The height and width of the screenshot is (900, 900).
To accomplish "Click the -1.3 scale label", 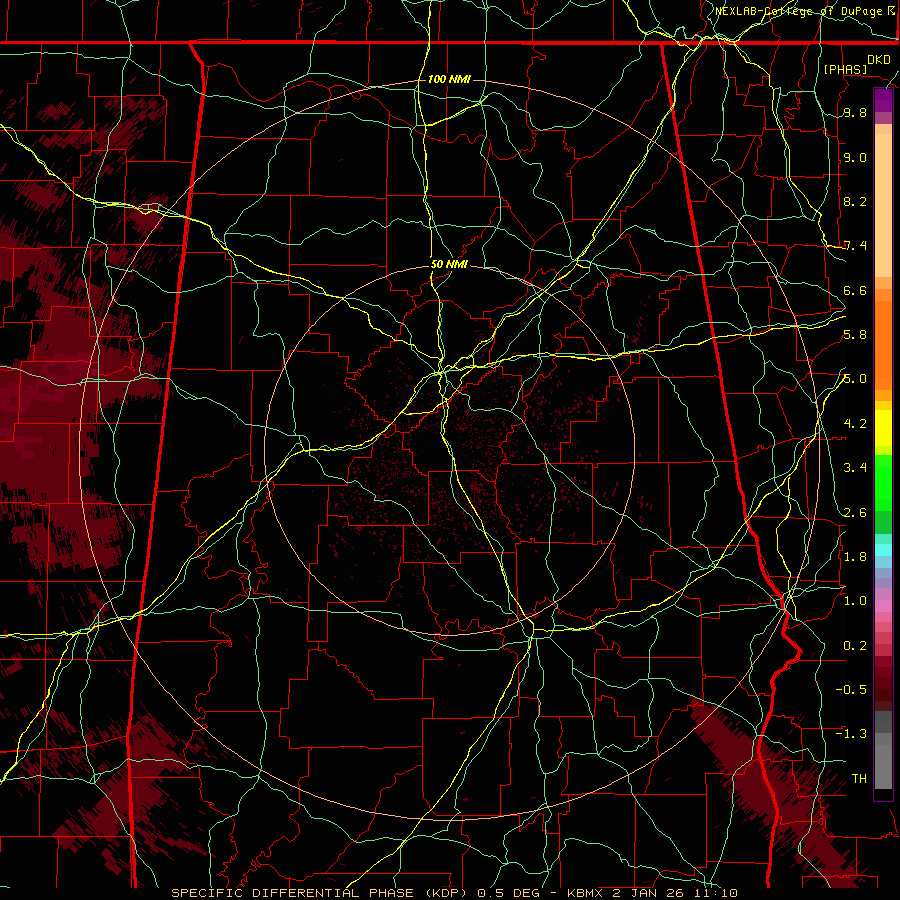I will (x=851, y=734).
